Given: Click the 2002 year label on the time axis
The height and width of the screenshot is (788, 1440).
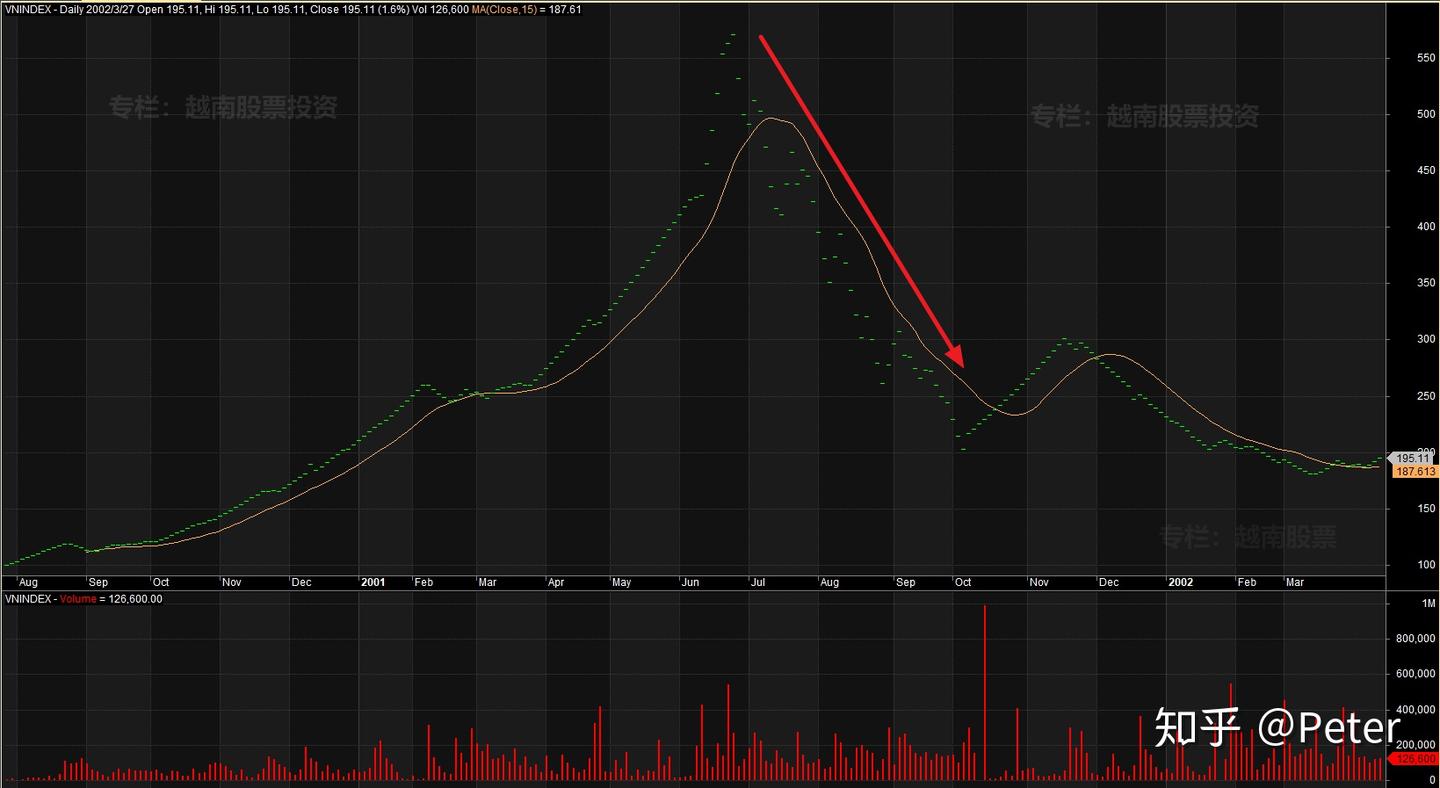Looking at the screenshot, I should click(1180, 581).
